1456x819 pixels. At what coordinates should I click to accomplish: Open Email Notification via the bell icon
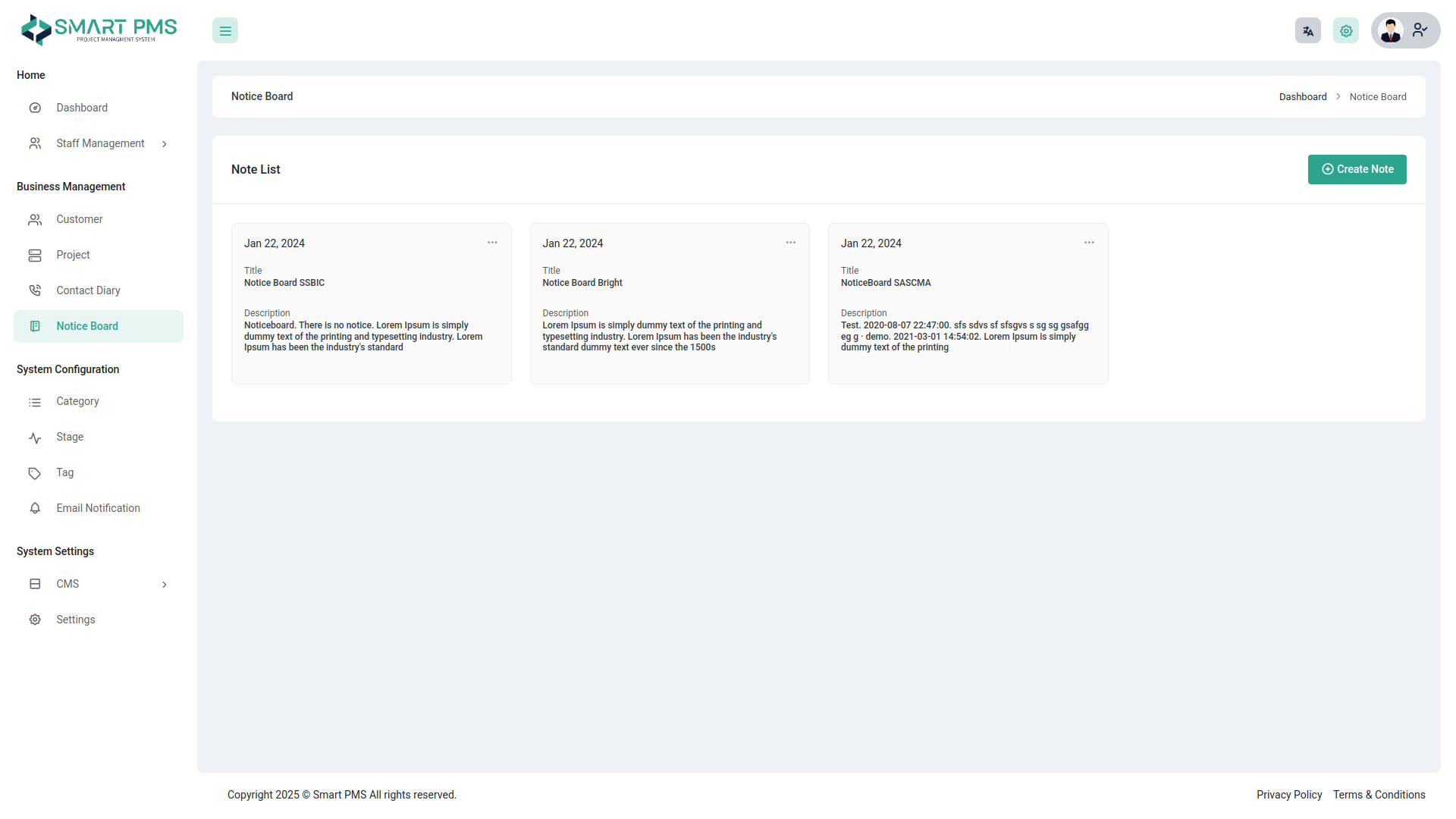pyautogui.click(x=35, y=508)
